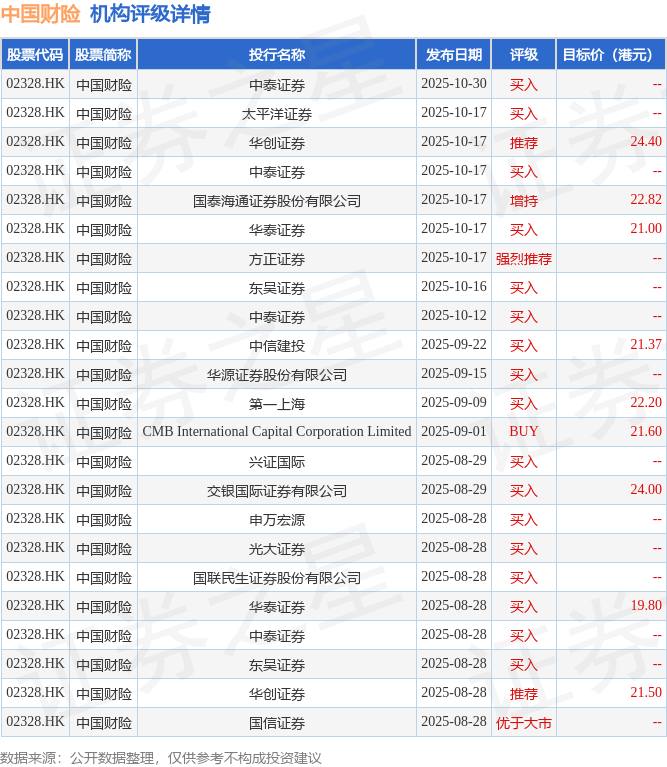The image size is (667, 767).
Task: Click the 2025-09-22 date cell
Action: pyautogui.click(x=454, y=344)
